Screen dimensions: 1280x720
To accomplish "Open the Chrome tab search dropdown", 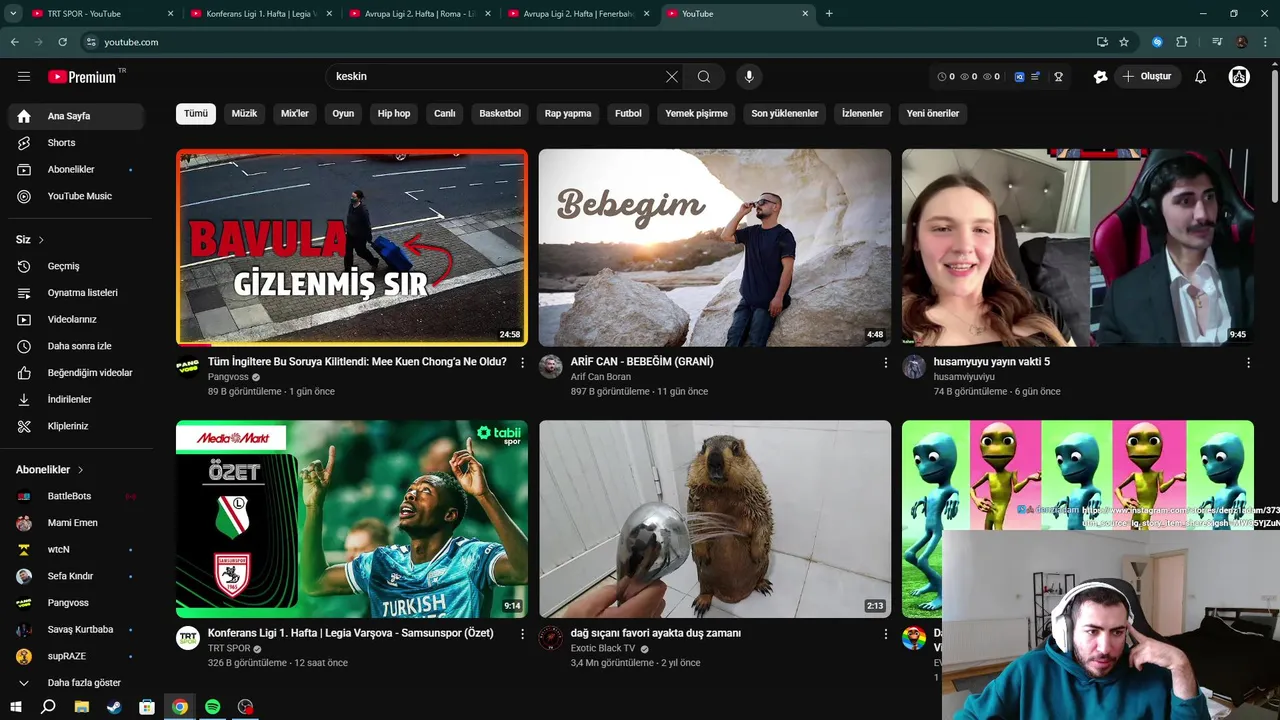I will coord(13,14).
